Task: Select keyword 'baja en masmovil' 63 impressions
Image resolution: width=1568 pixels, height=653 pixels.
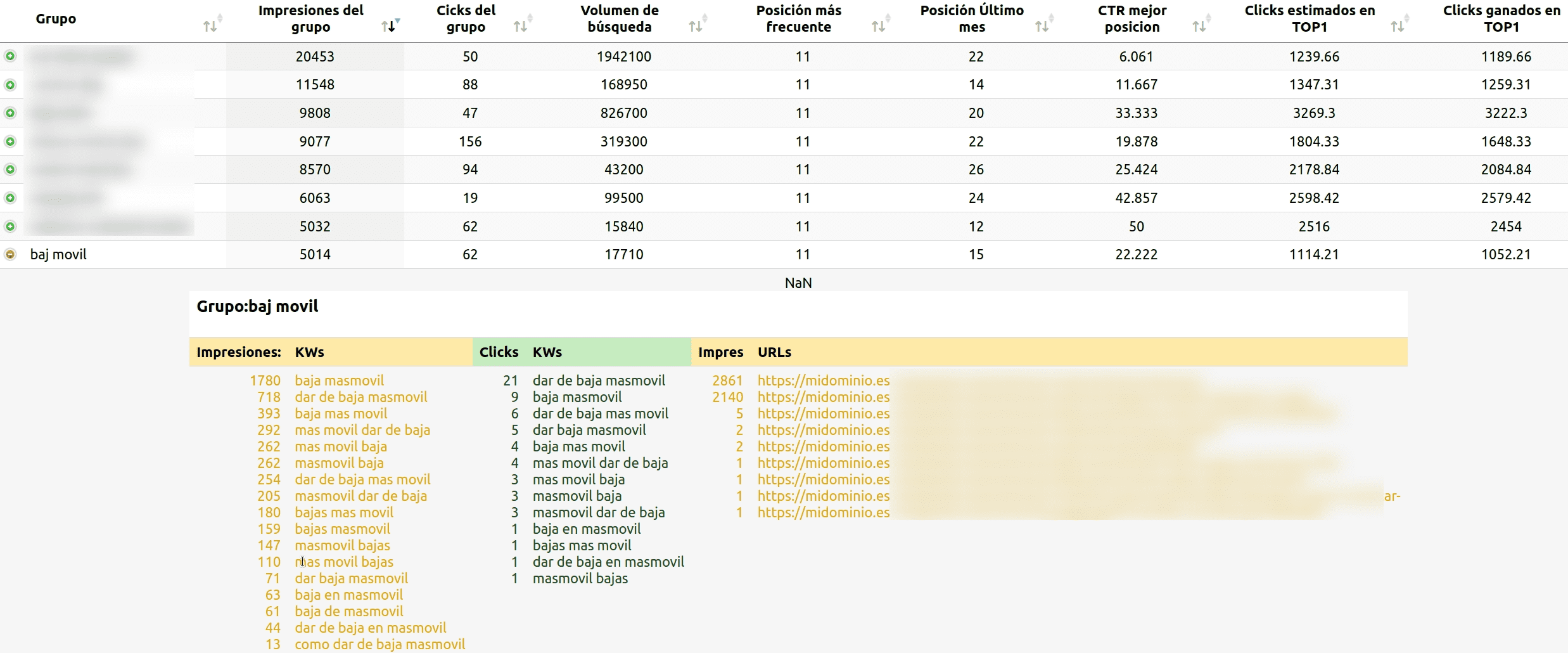Action: [x=348, y=595]
